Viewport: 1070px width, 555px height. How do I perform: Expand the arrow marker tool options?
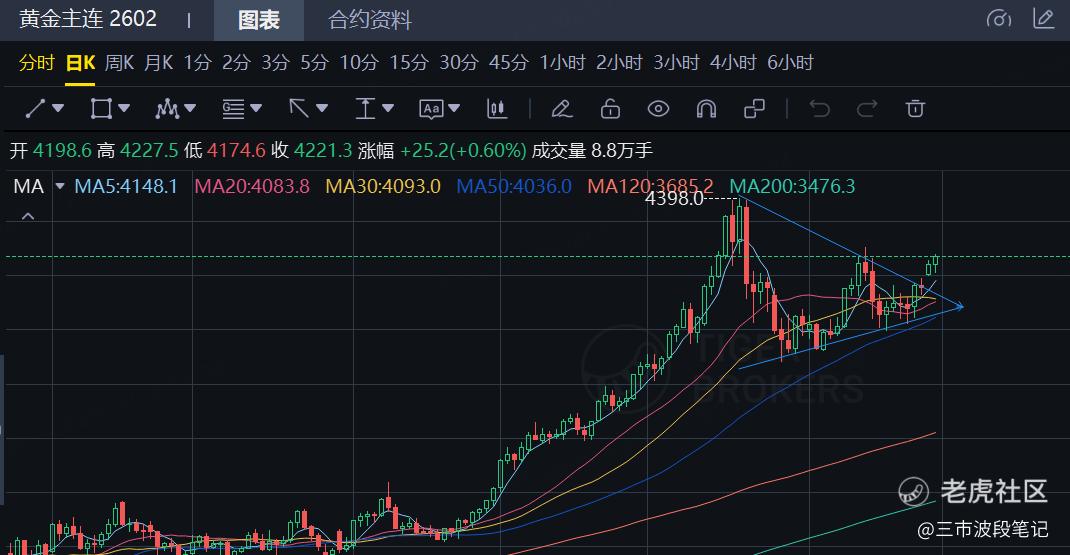[322, 108]
